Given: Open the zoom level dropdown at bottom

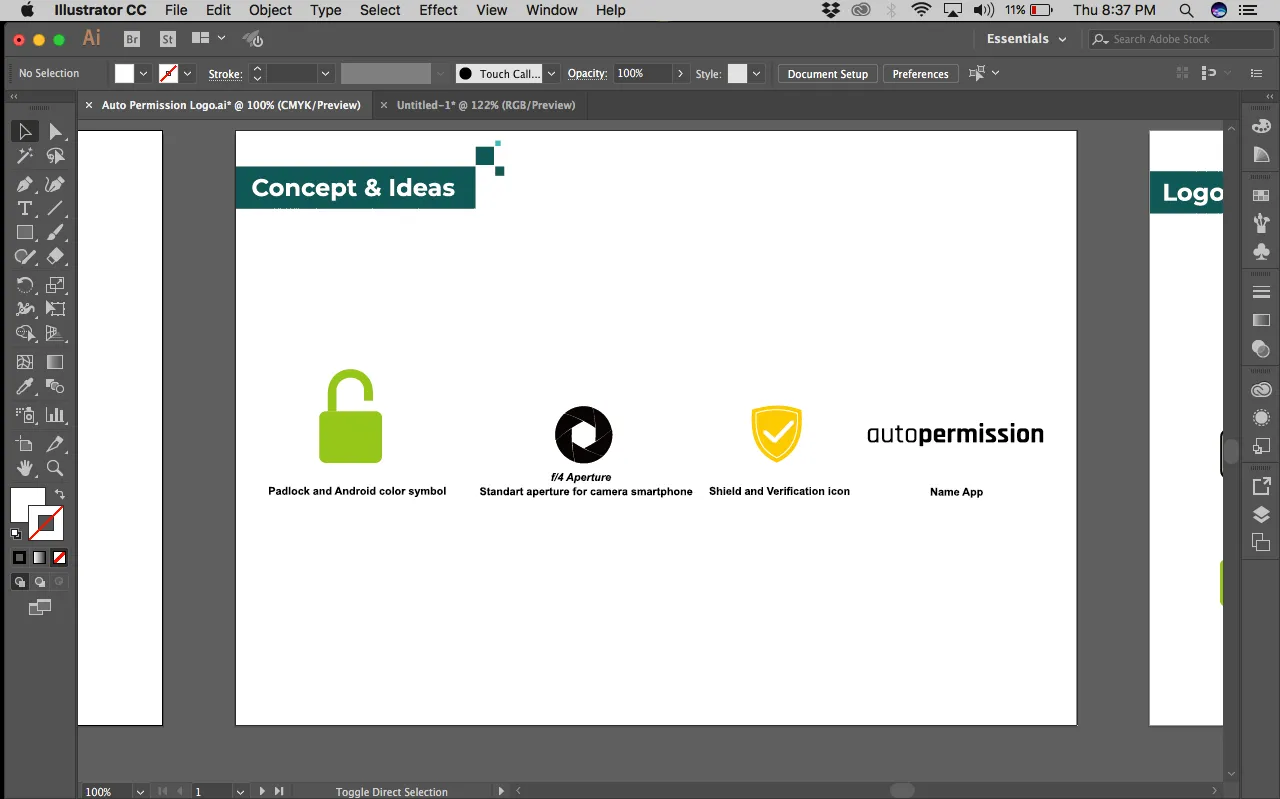Looking at the screenshot, I should click(138, 791).
